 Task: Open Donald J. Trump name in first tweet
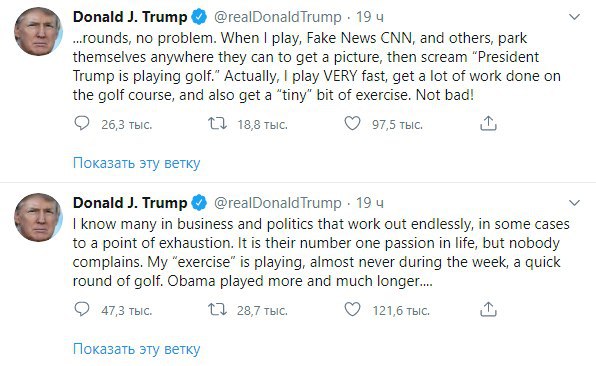point(130,17)
